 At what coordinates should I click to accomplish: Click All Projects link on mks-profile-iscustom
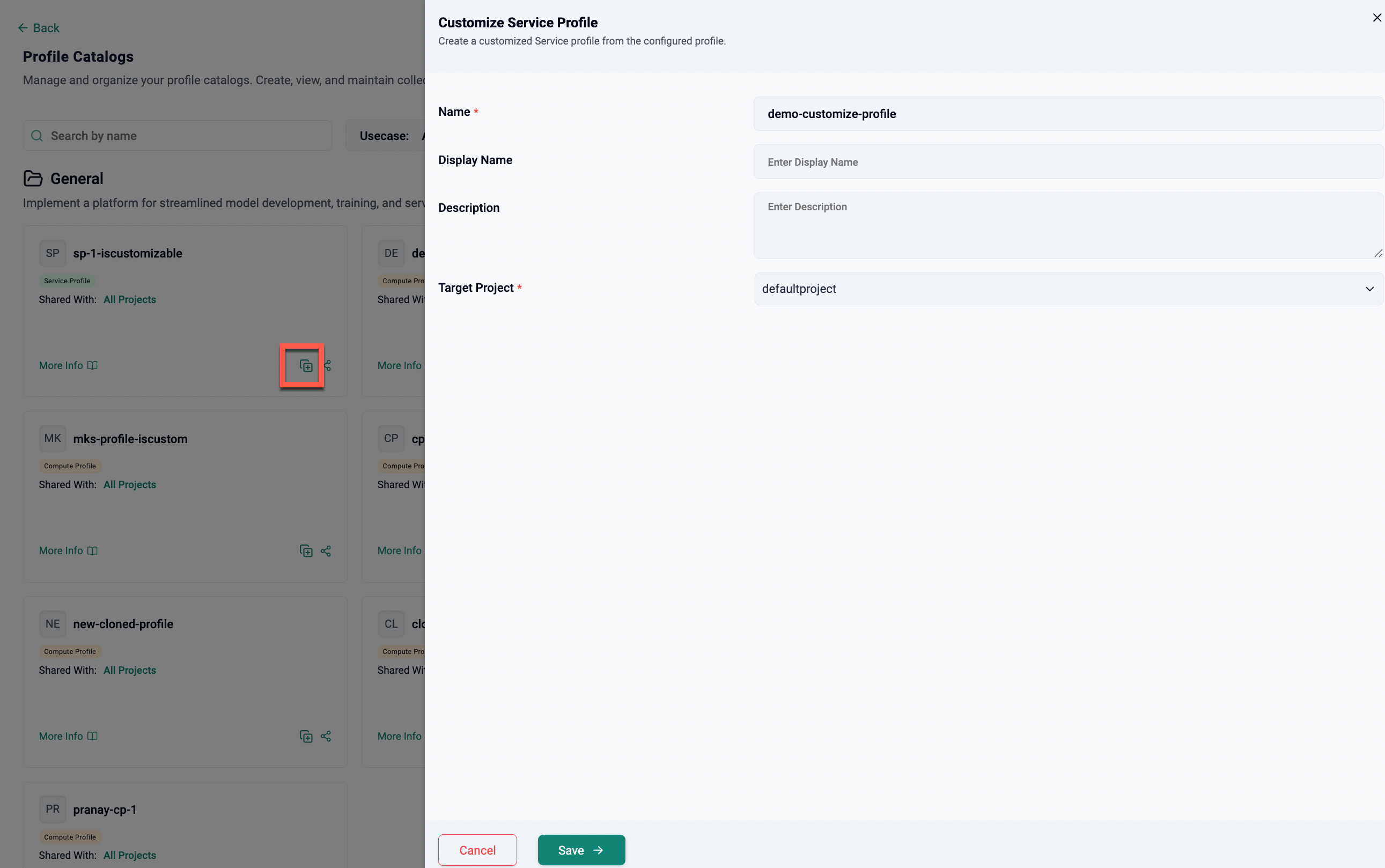click(x=130, y=485)
